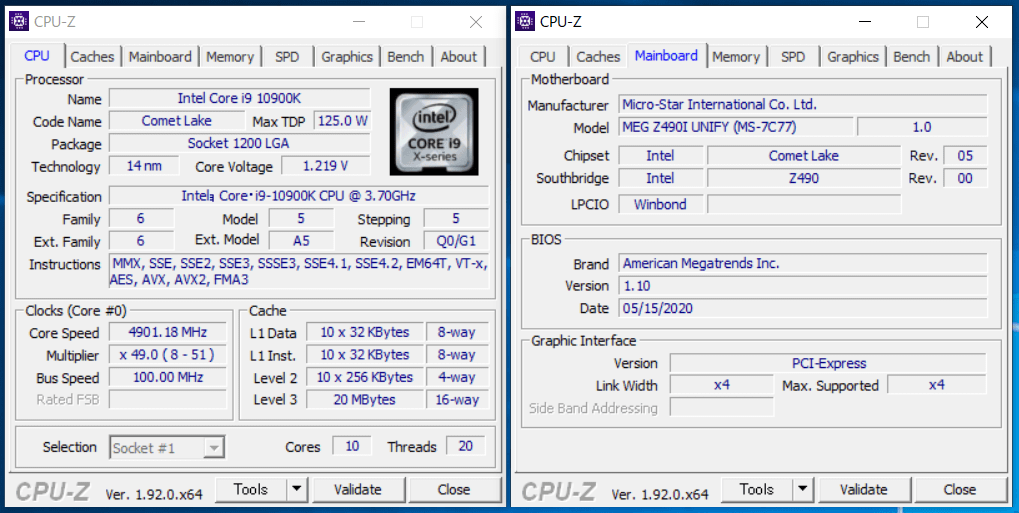
Task: Click L1 Data value 10 x 32 KBytes
Action: tap(365, 332)
